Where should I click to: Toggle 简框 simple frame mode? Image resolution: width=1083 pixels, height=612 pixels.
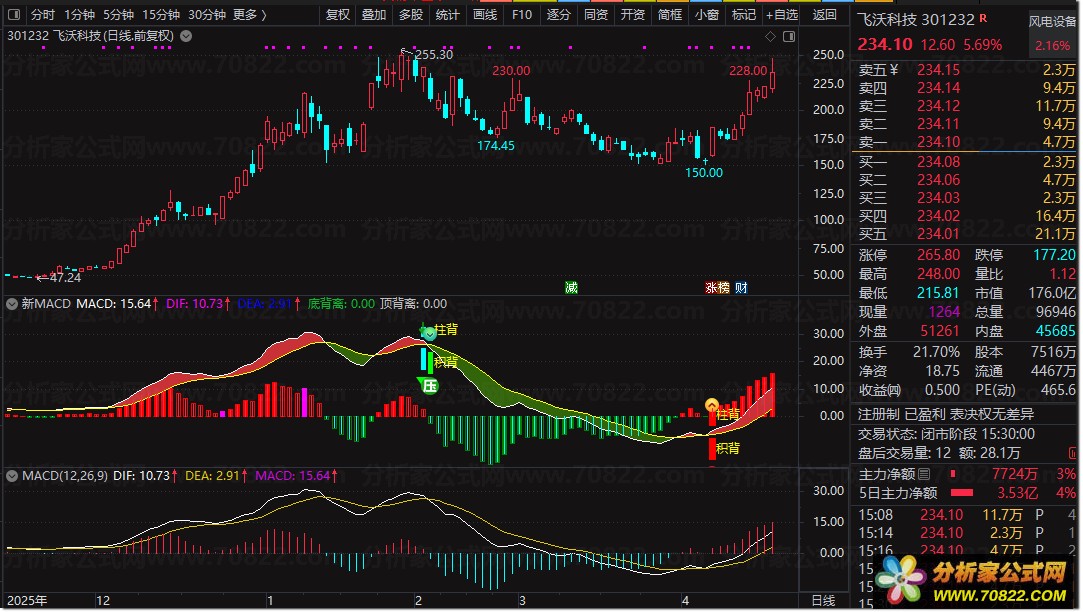point(669,15)
